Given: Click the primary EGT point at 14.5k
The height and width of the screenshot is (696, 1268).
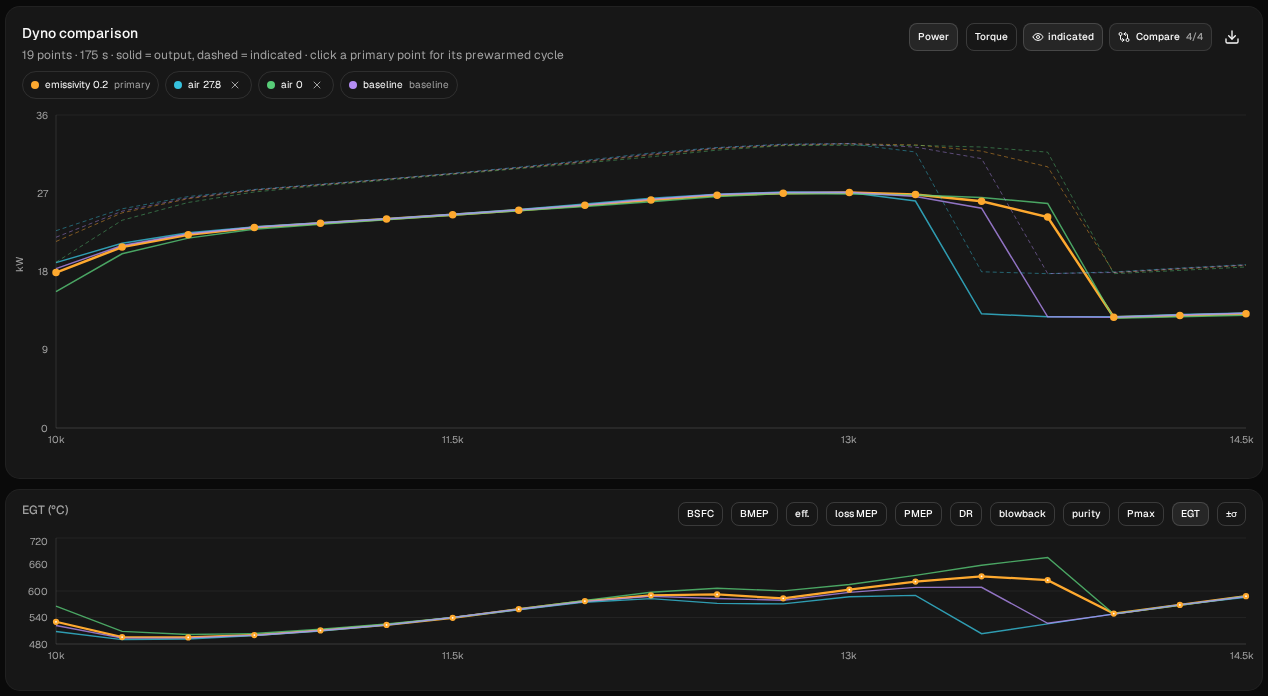Looking at the screenshot, I should [x=1245, y=596].
